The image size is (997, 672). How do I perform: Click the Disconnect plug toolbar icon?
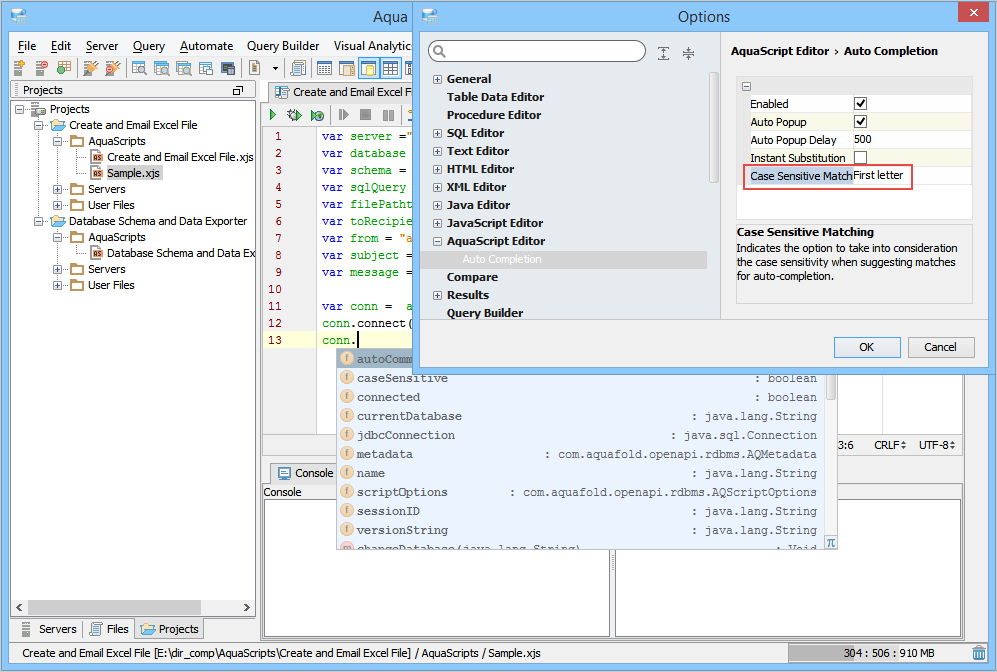(x=113, y=67)
